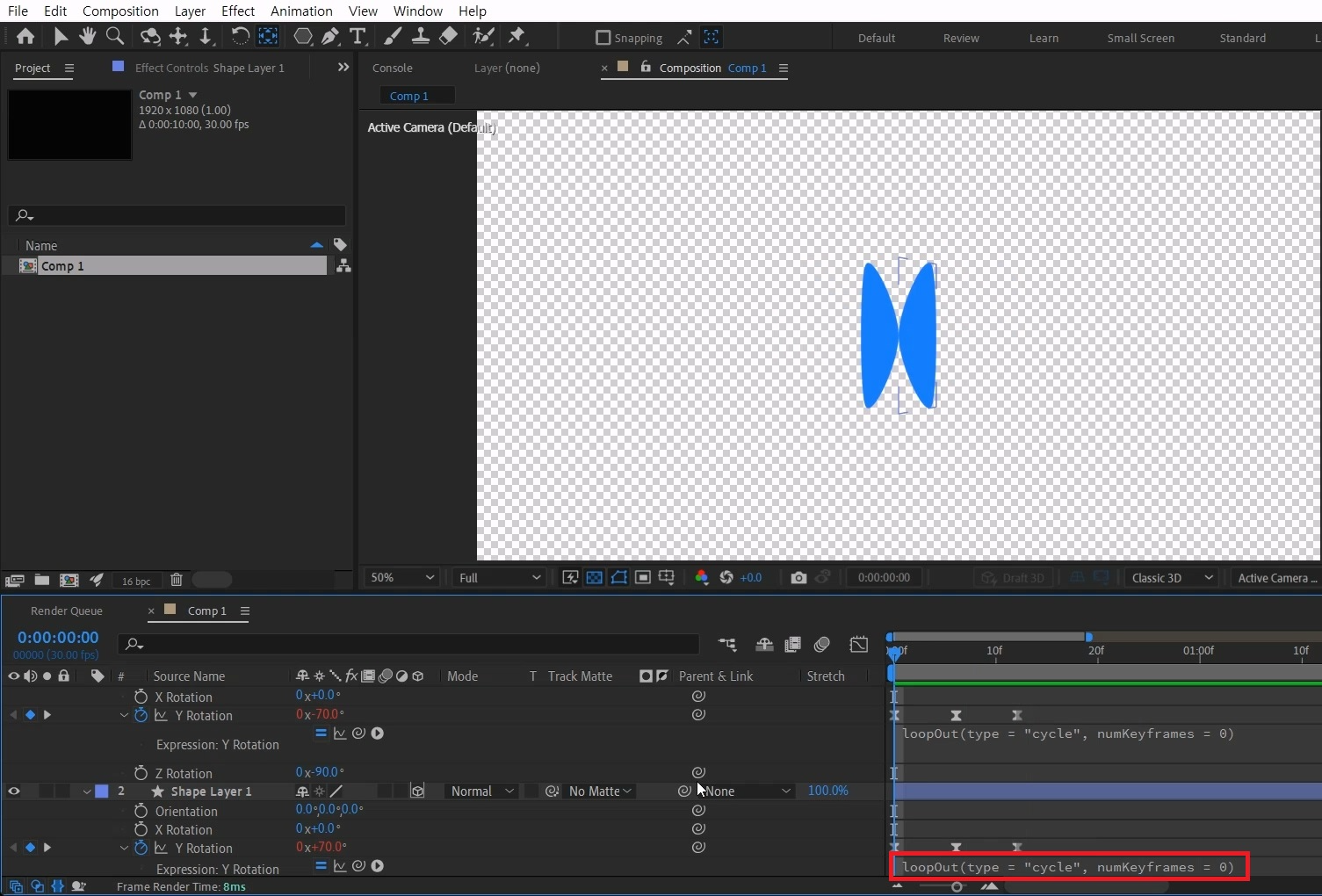Viewport: 1322px width, 896px height.
Task: Switch to the Console tab
Action: (x=393, y=68)
